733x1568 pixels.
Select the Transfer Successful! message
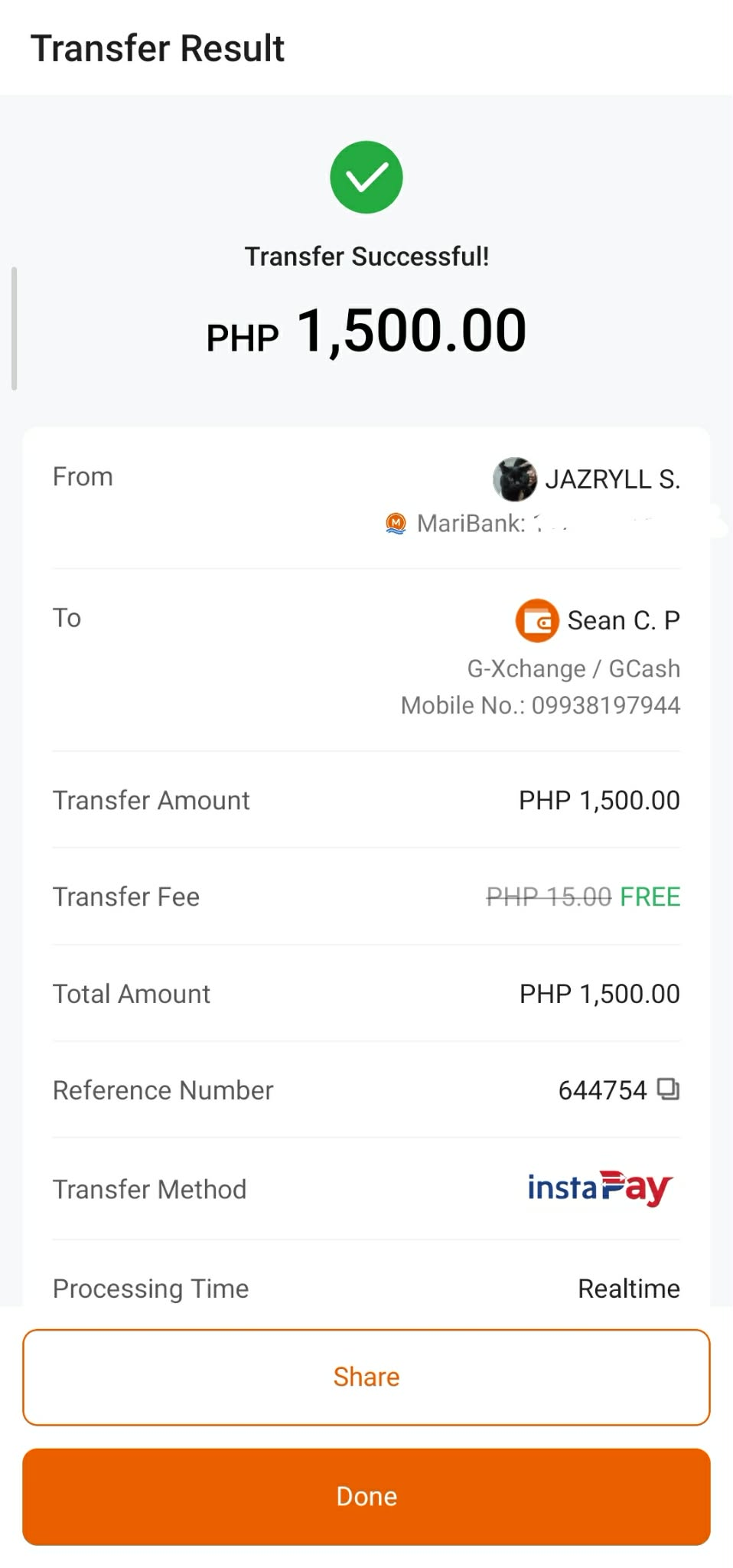coord(366,256)
